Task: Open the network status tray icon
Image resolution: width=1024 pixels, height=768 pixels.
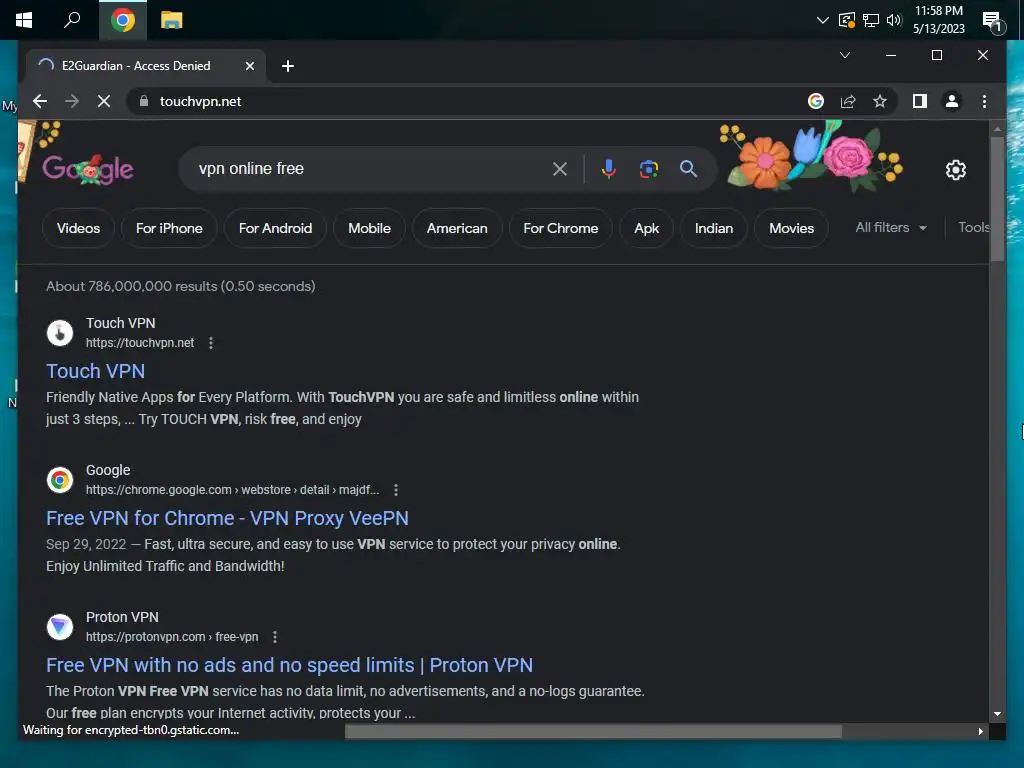Action: tap(871, 20)
